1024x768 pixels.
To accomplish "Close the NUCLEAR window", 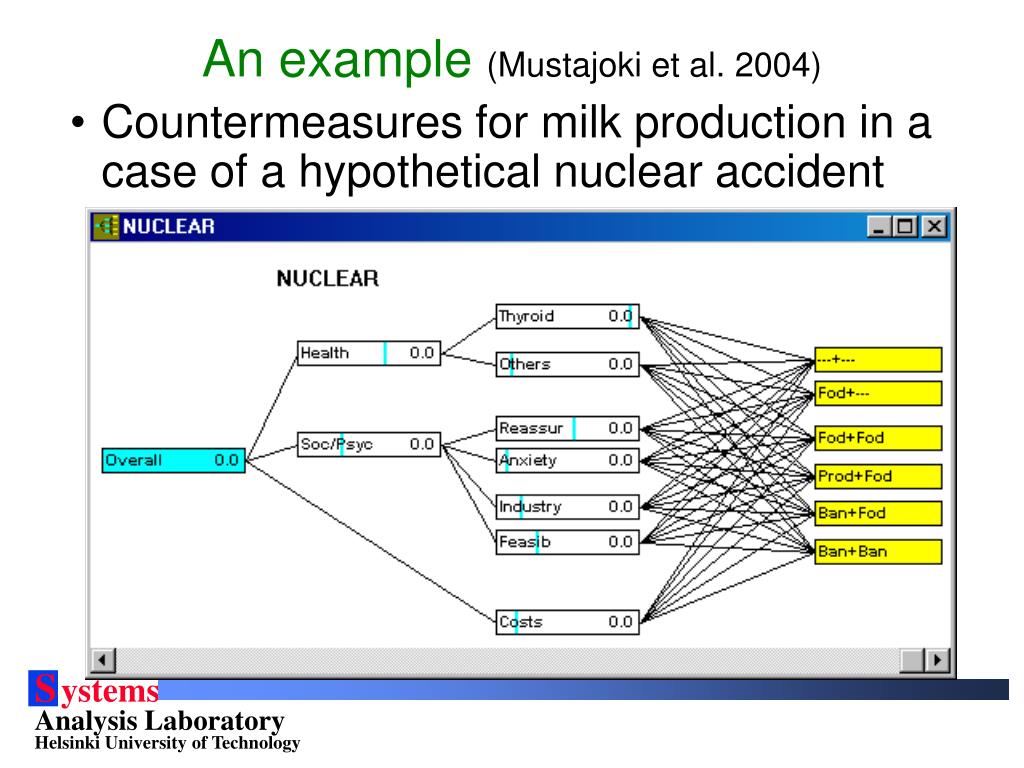I will (935, 227).
